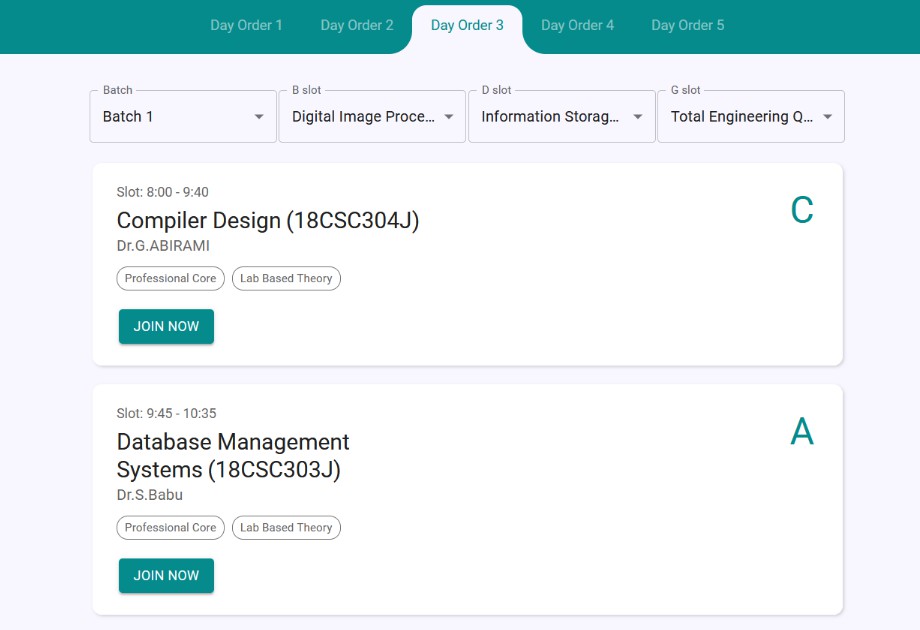Click the D slot dropdown arrow icon
The height and width of the screenshot is (630, 920).
(638, 117)
